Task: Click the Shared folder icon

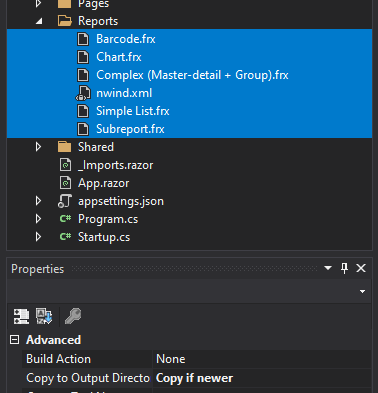Action: (64, 147)
